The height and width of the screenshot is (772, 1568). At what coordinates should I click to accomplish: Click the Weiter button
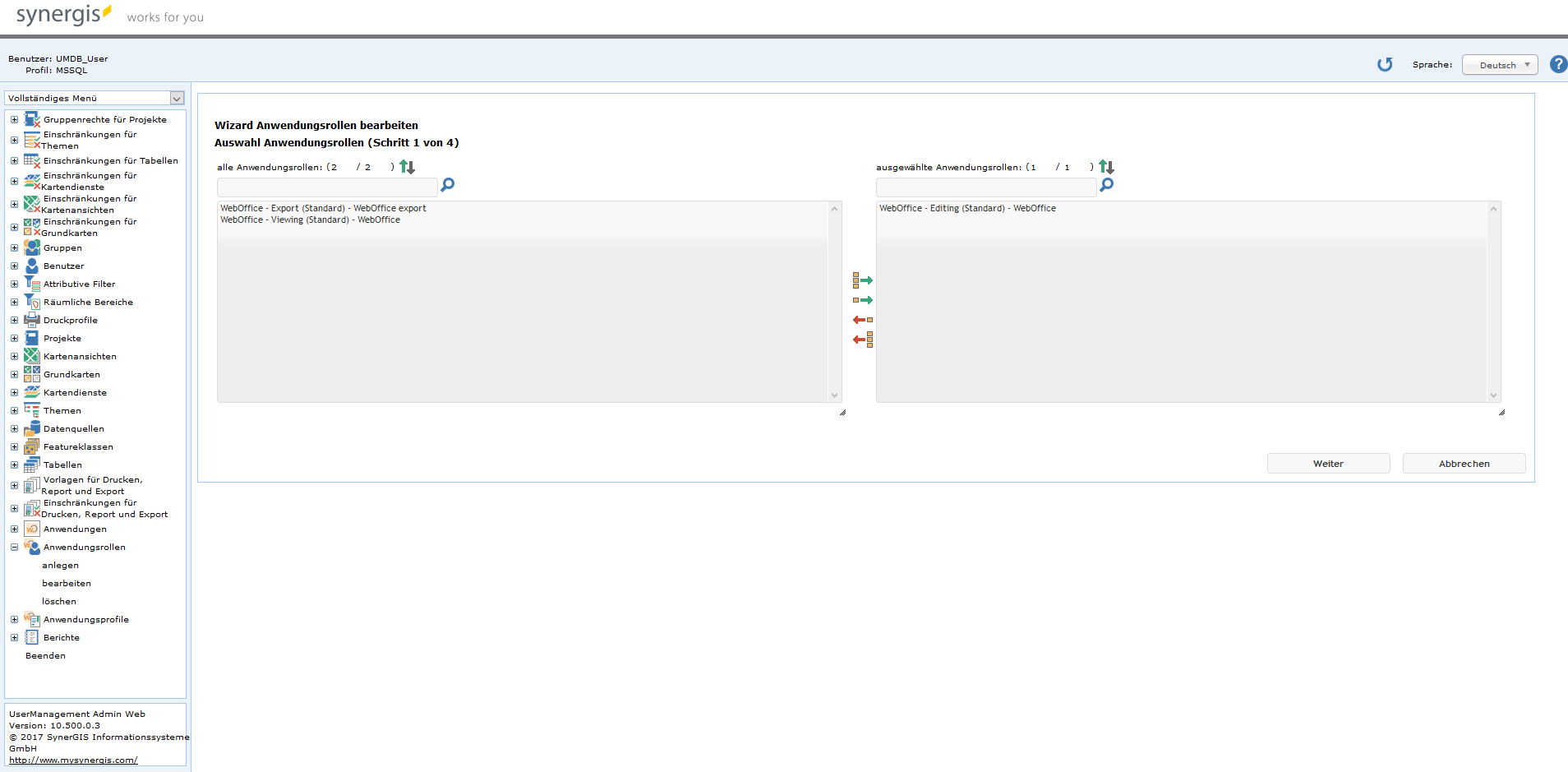pyautogui.click(x=1328, y=463)
